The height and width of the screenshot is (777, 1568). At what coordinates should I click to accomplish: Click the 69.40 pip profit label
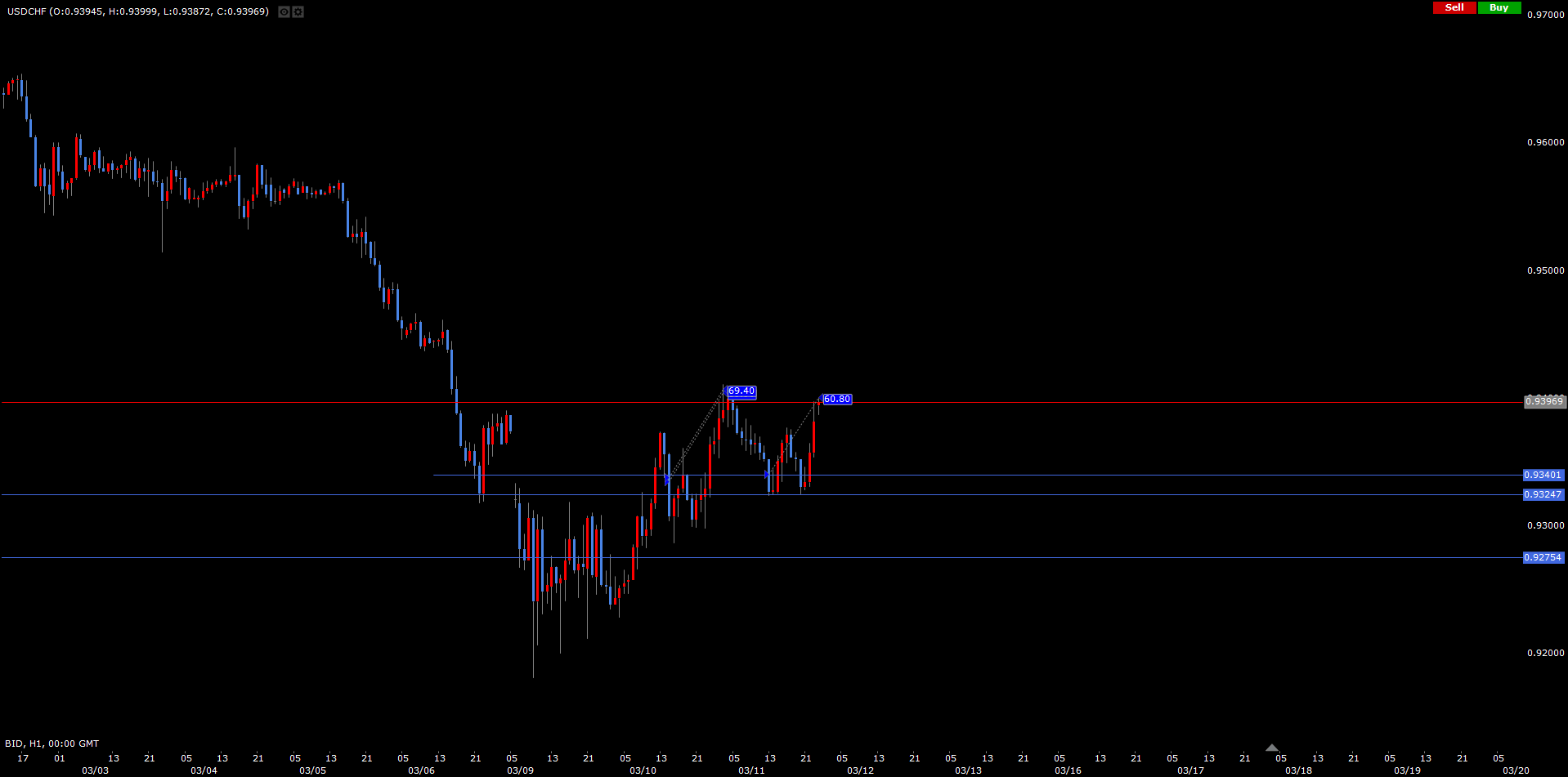coord(741,391)
